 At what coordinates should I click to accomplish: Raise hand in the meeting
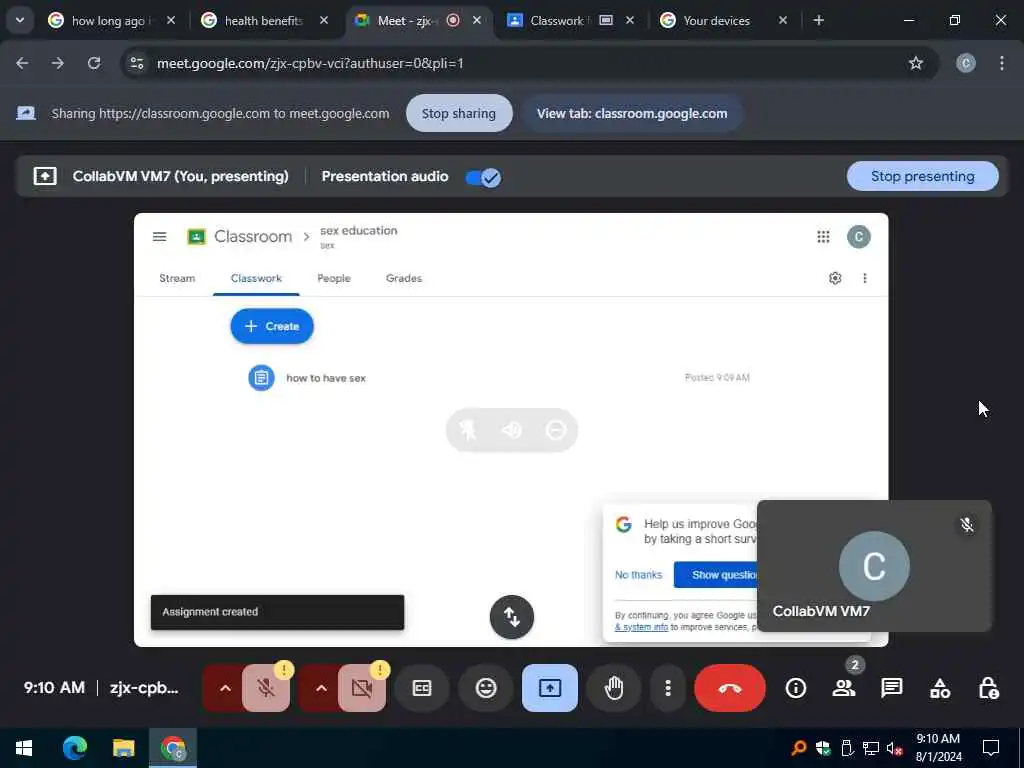[x=614, y=688]
